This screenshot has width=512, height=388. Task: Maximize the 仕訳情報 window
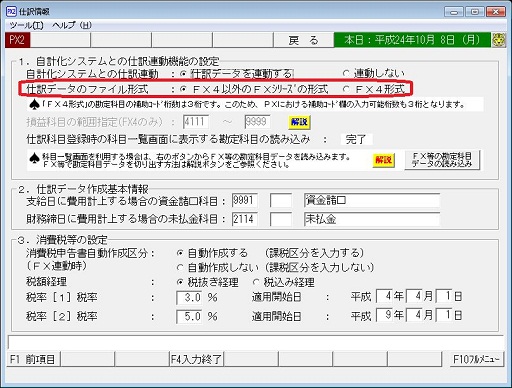475,12
